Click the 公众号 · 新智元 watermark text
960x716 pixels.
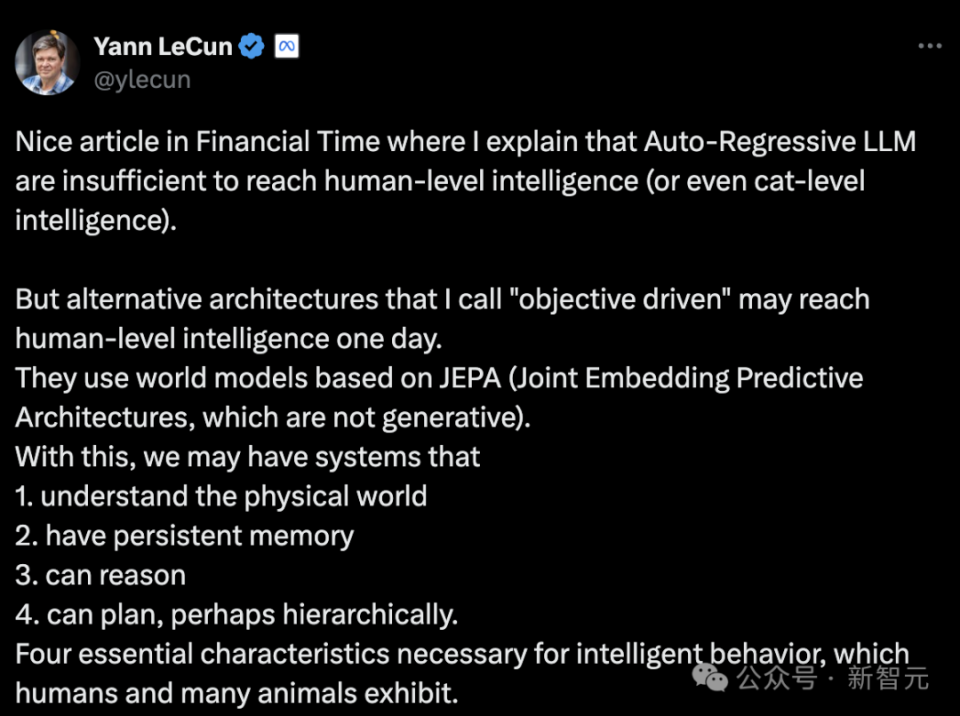pyautogui.click(x=833, y=678)
